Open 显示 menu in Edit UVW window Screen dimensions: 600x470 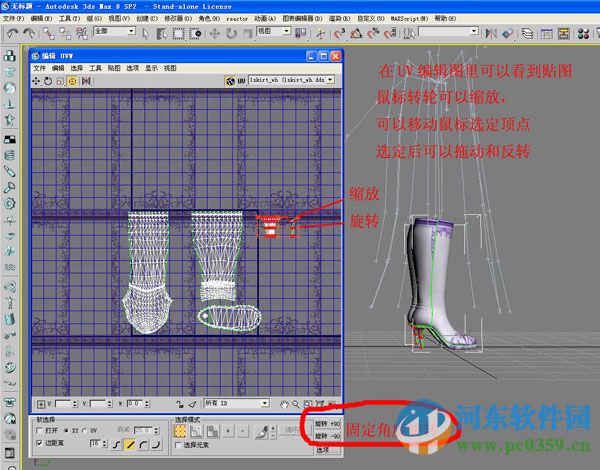(151, 68)
